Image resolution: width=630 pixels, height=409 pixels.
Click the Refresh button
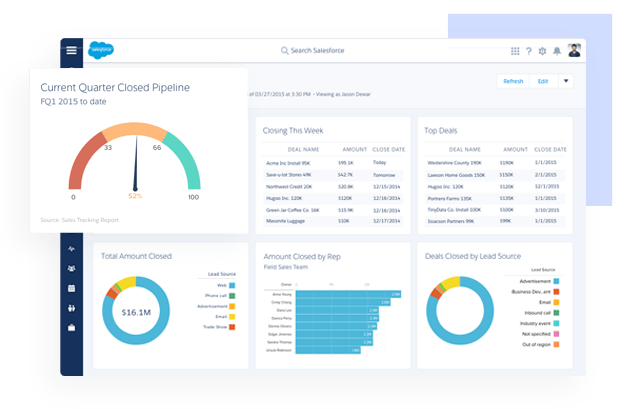click(x=513, y=81)
